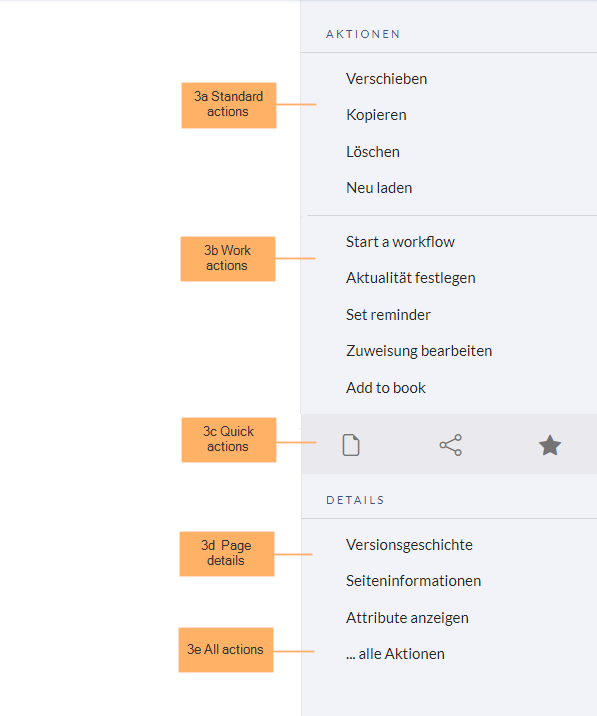597x716 pixels.
Task: Click Löschen to delete the page
Action: click(373, 152)
